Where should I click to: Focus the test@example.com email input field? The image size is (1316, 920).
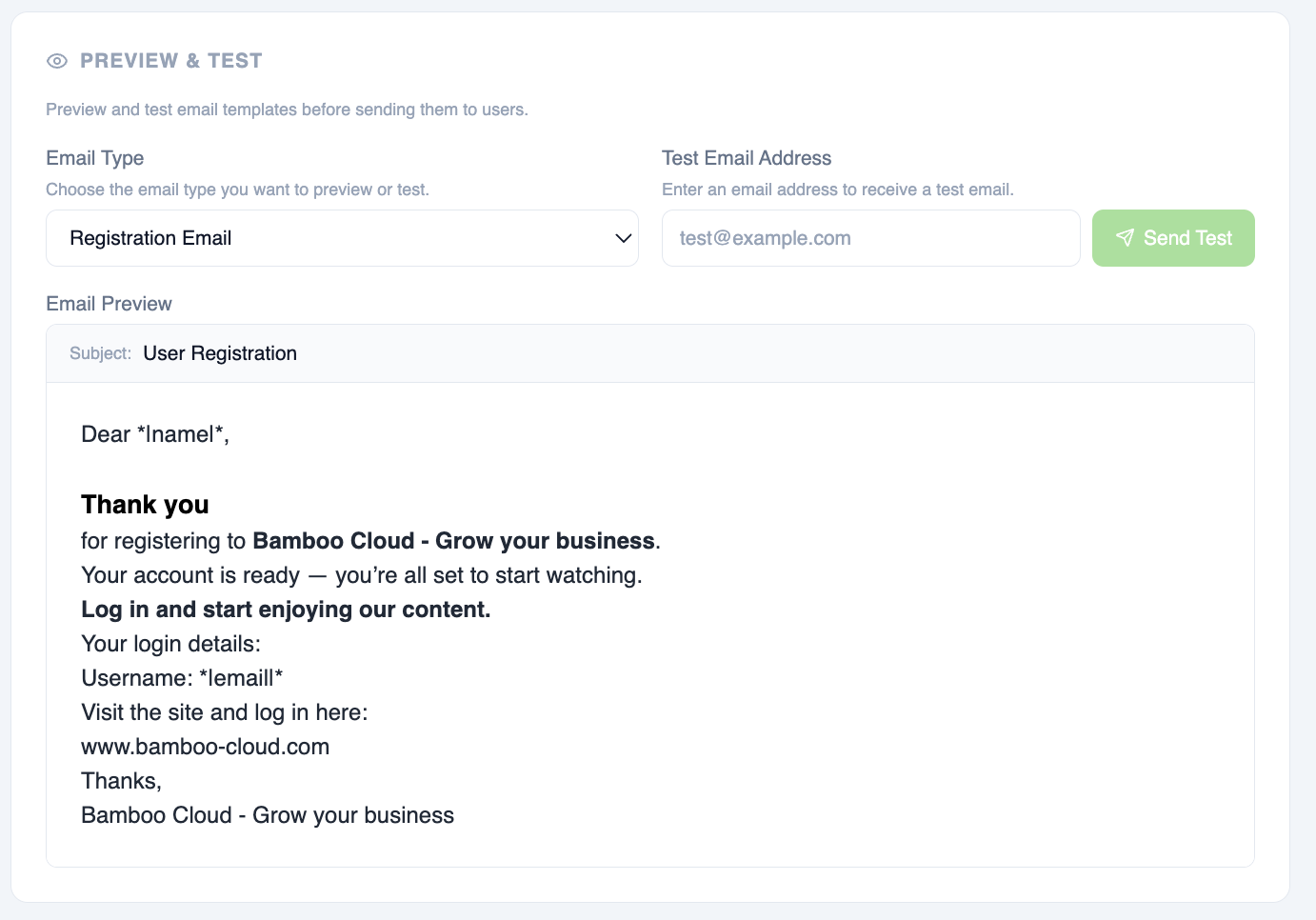click(871, 238)
